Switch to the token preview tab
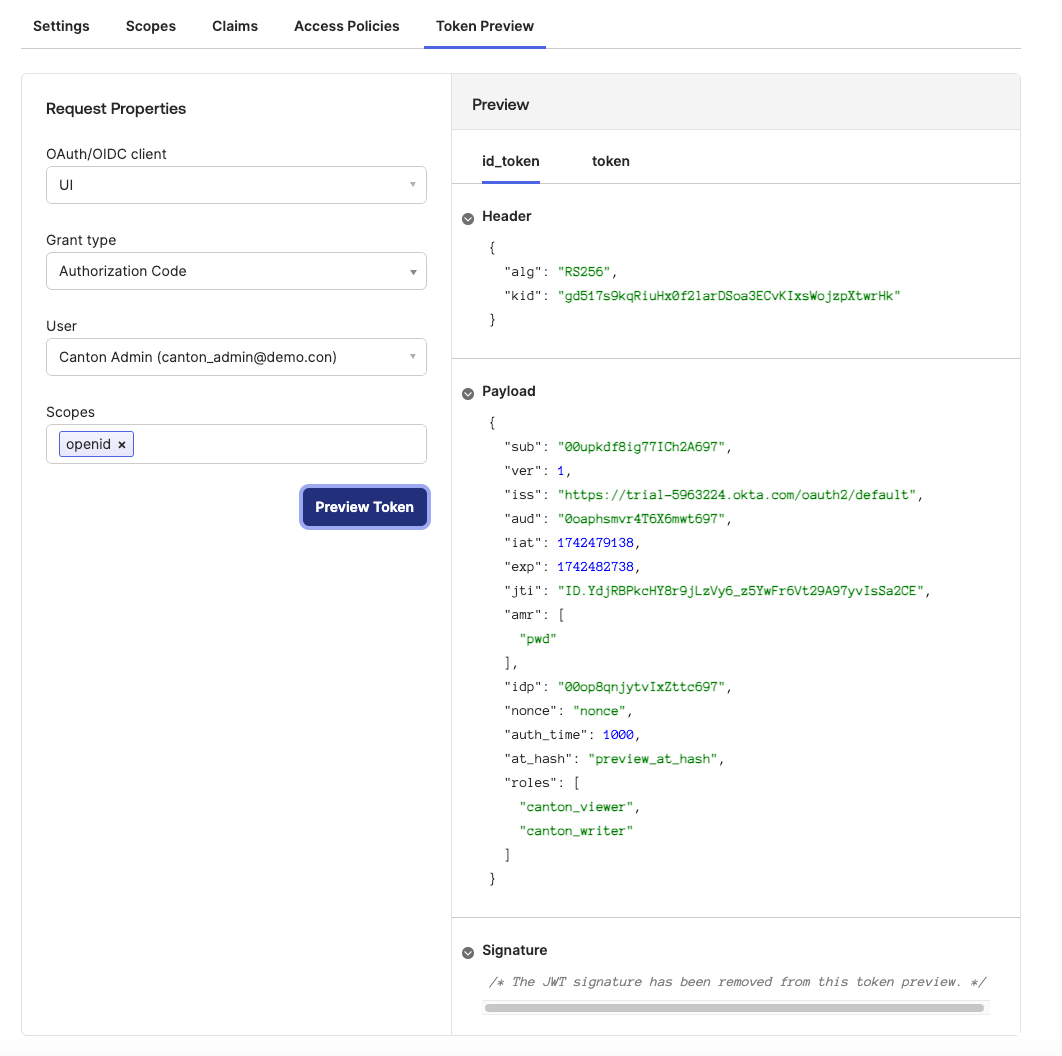 click(x=611, y=161)
